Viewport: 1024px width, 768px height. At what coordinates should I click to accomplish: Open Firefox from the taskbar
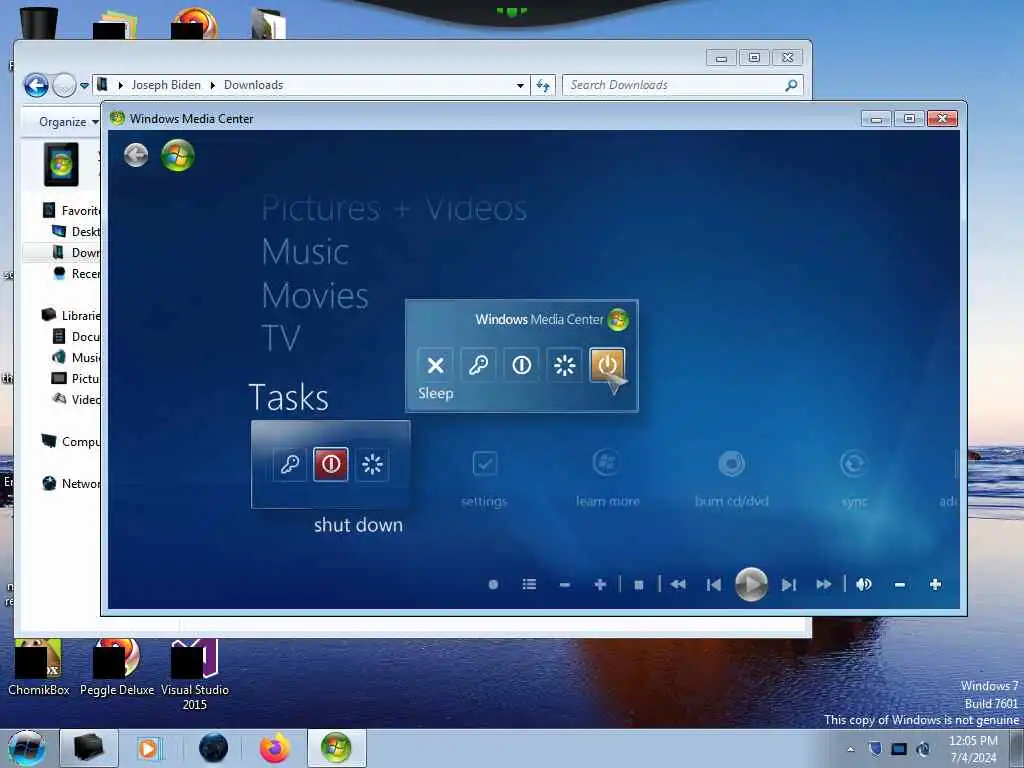pos(274,748)
